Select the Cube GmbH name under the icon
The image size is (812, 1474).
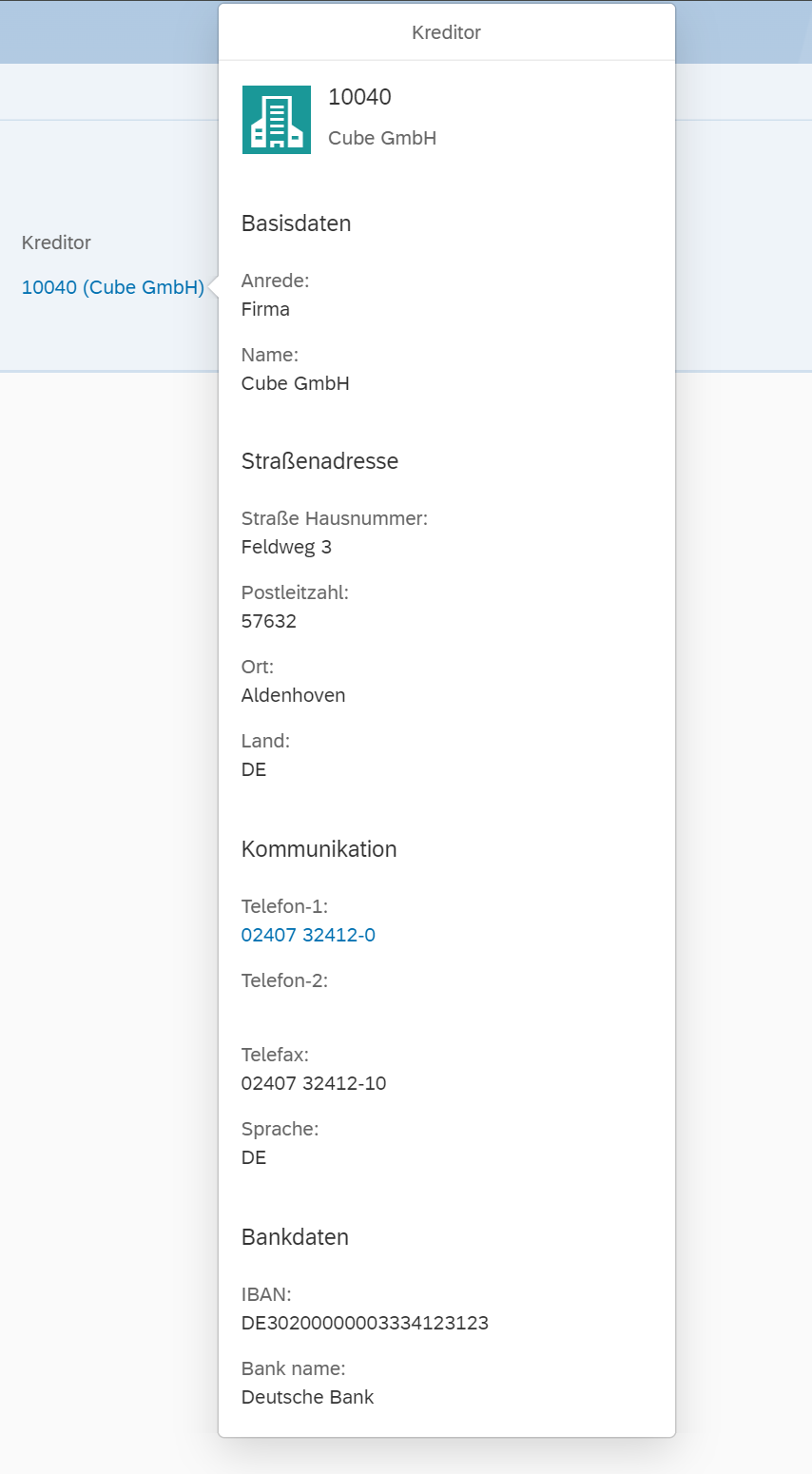(382, 137)
